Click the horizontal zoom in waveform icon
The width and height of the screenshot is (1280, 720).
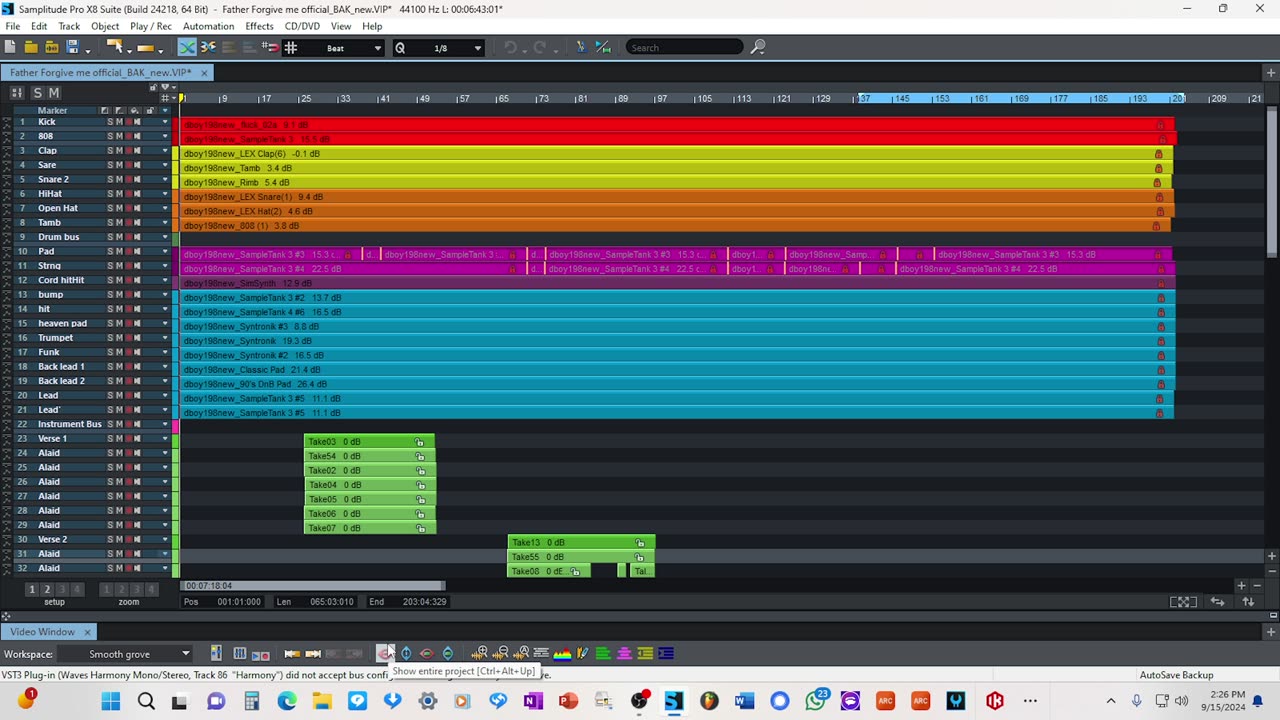pos(479,654)
